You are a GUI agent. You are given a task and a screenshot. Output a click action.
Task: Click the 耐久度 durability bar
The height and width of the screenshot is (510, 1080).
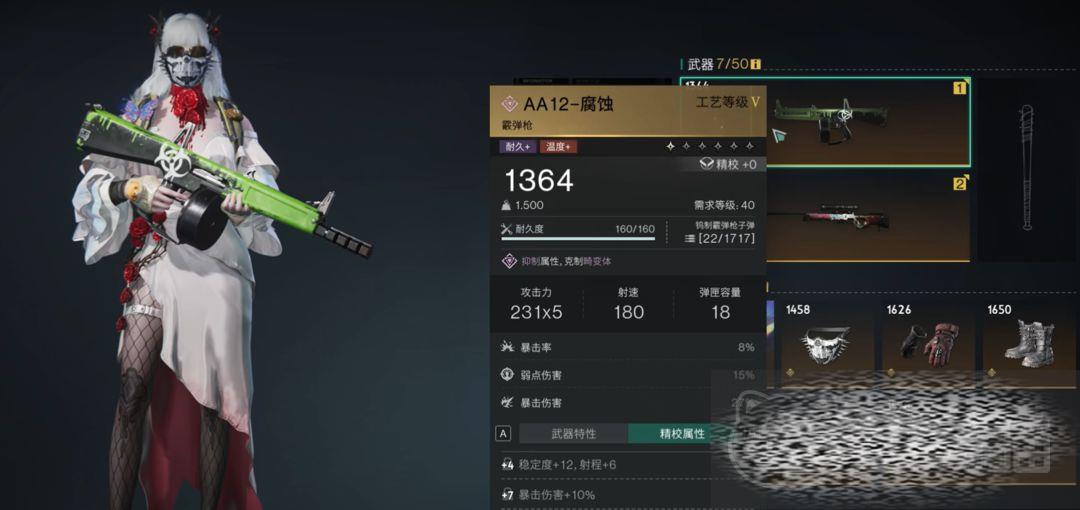point(578,239)
